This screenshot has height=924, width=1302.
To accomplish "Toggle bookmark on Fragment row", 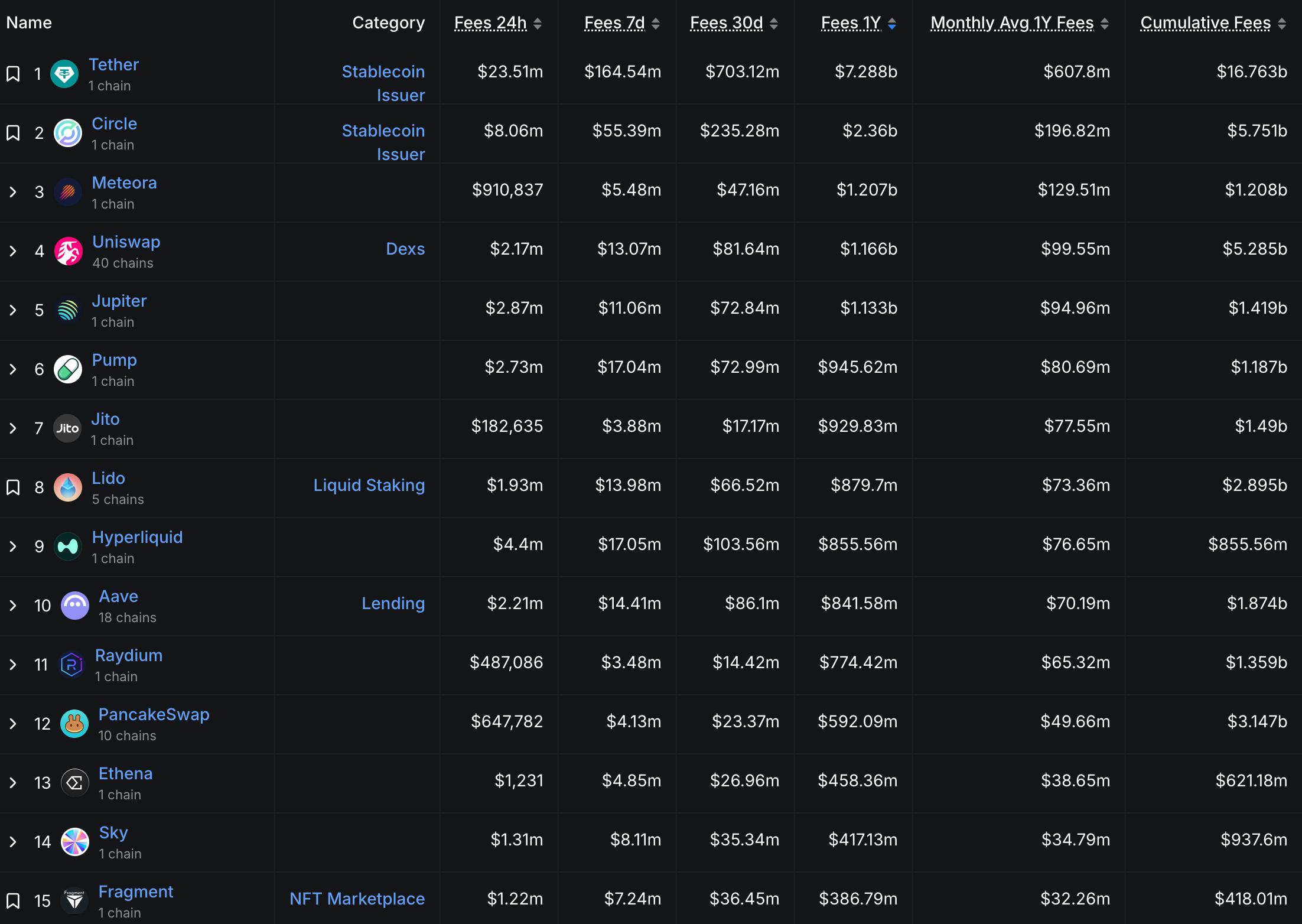I will click(x=13, y=901).
